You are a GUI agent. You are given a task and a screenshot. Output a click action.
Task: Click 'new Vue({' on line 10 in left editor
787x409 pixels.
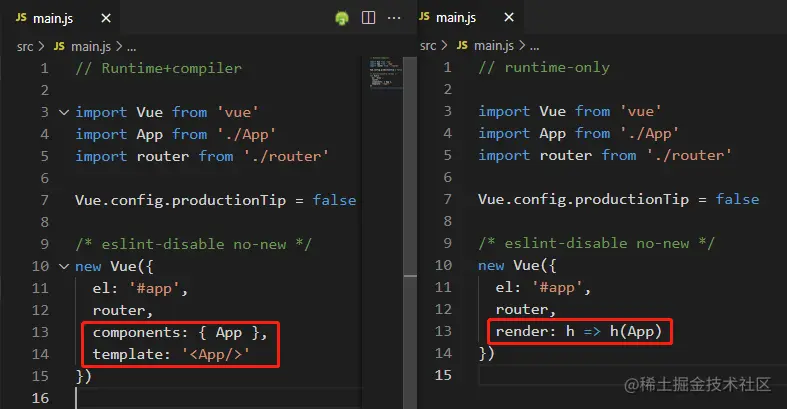pos(114,266)
